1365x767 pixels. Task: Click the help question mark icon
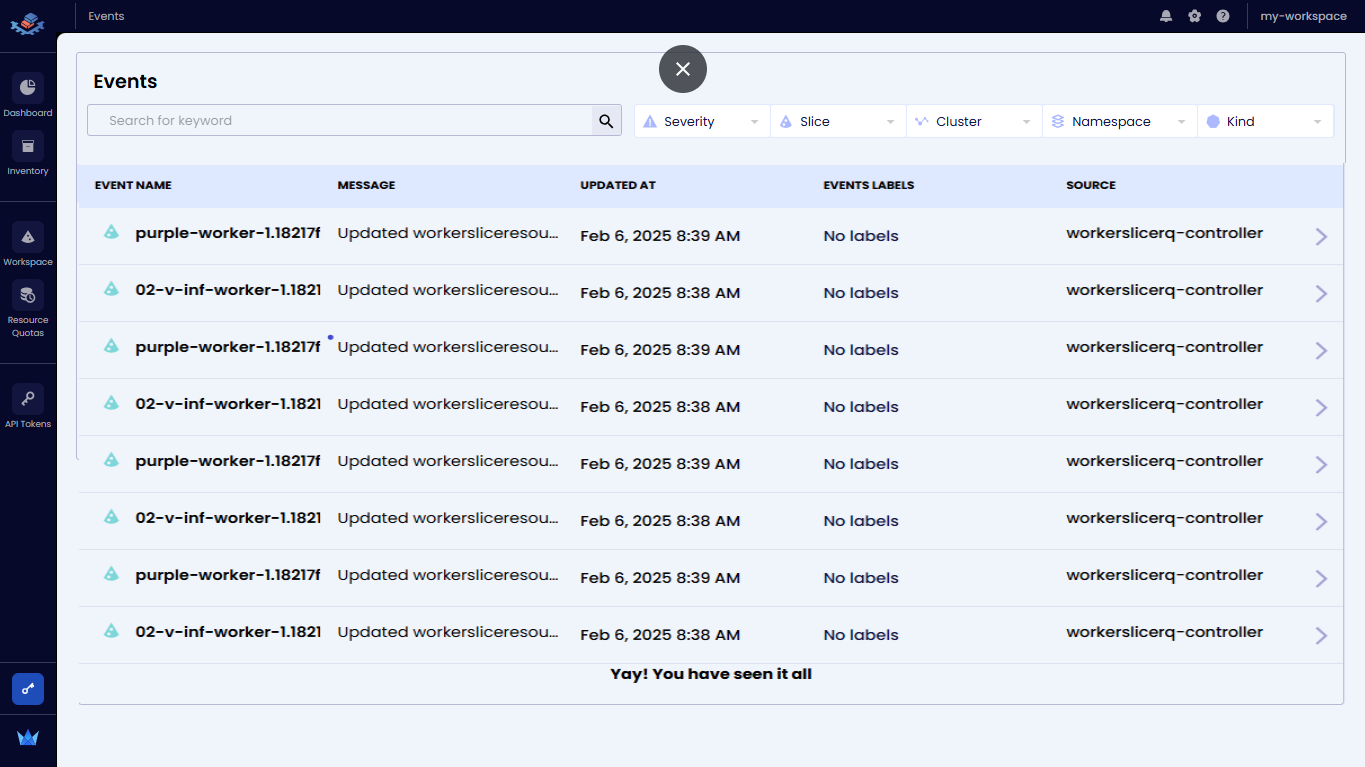click(1223, 16)
